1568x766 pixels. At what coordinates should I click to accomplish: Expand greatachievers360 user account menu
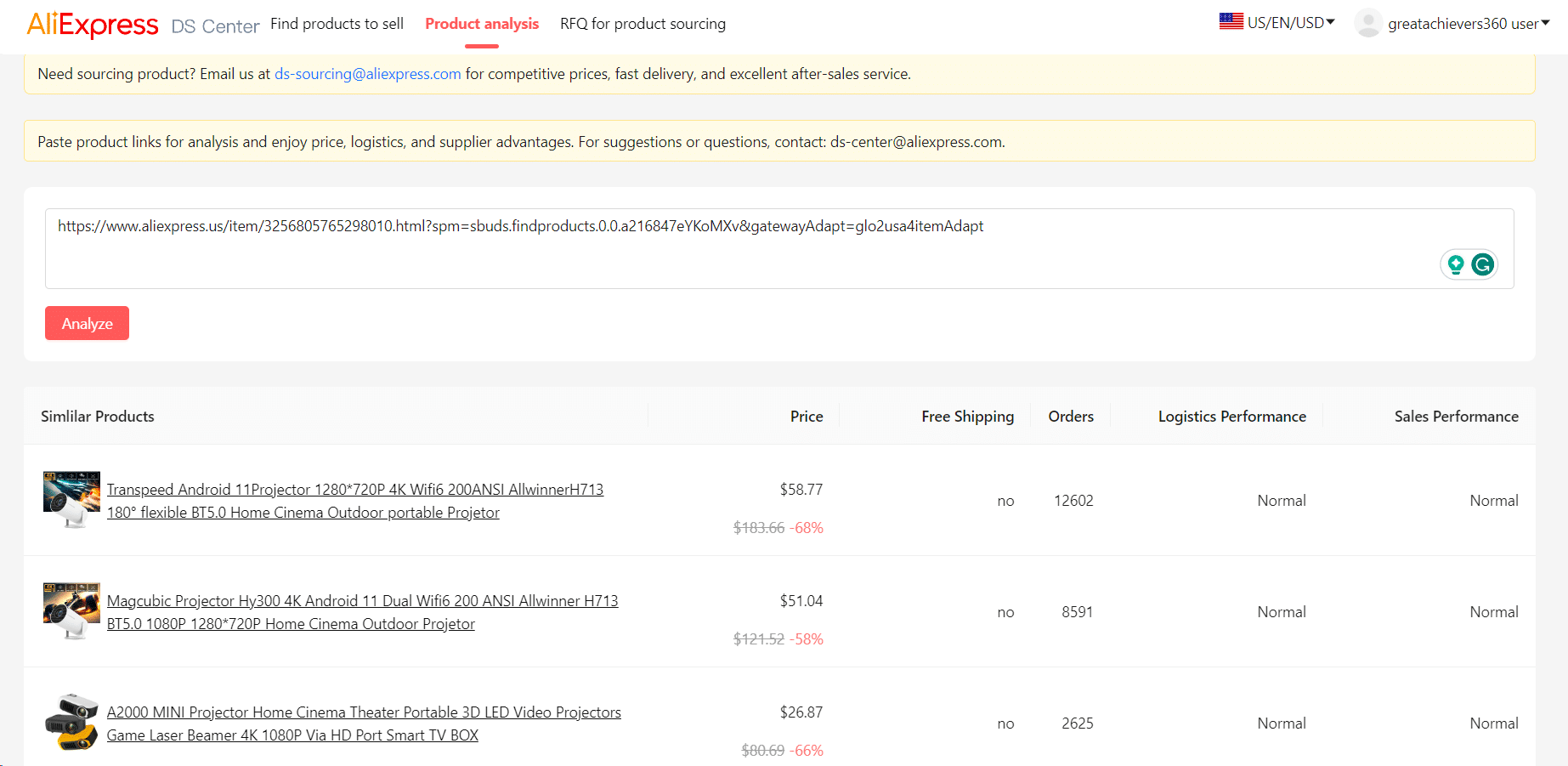pos(1469,24)
